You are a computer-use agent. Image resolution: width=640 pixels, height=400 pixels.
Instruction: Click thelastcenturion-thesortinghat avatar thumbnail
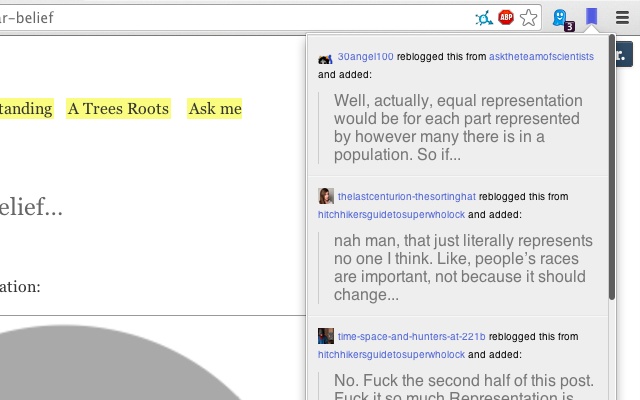click(x=326, y=196)
